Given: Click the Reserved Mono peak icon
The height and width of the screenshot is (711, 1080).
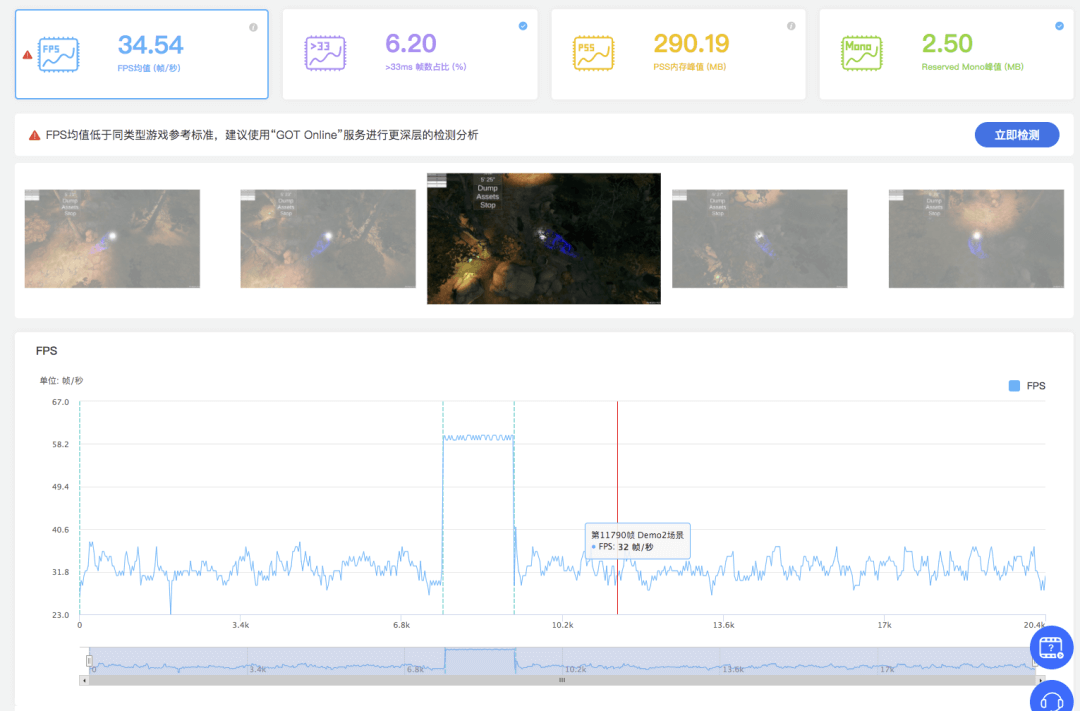Looking at the screenshot, I should pos(862,53).
